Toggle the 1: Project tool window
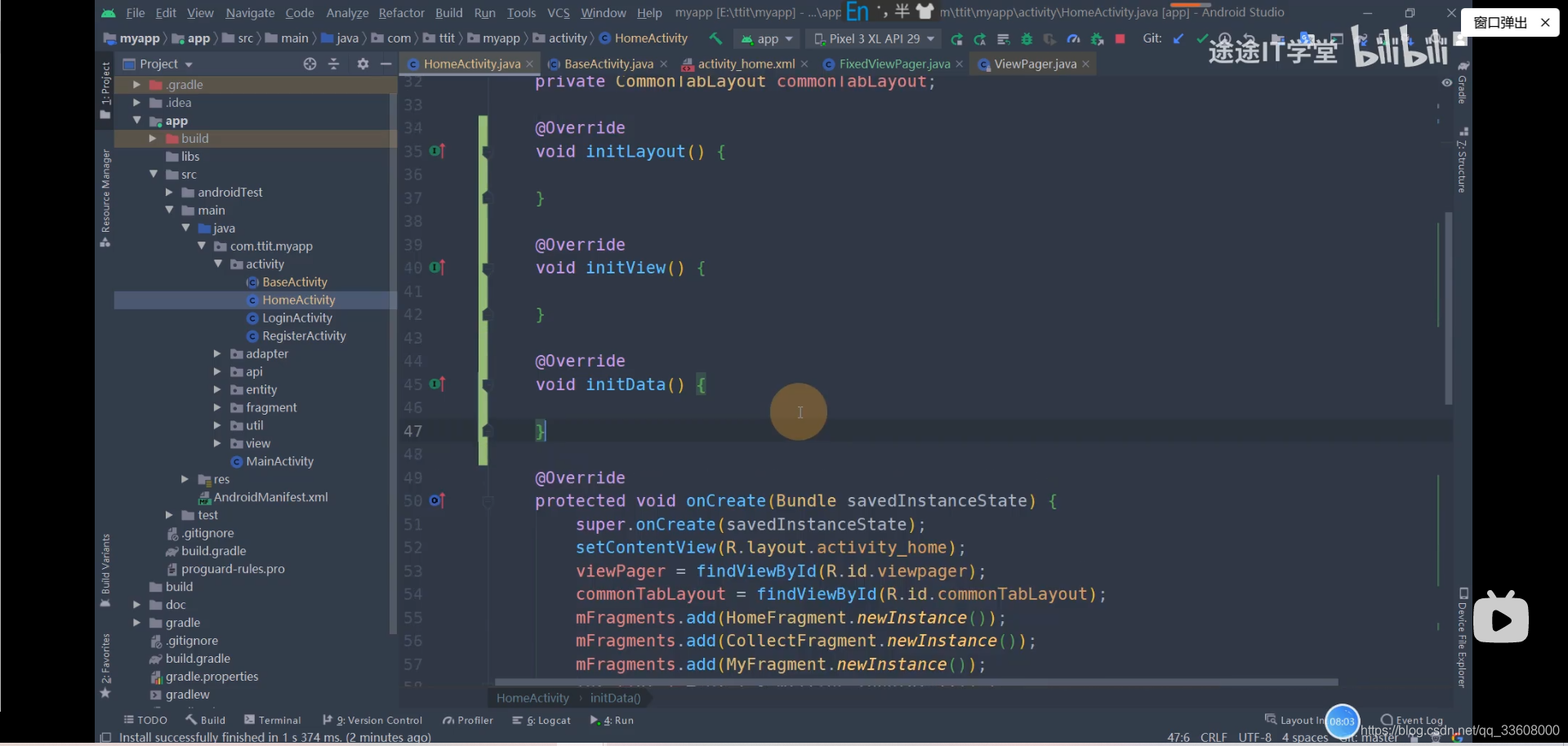The image size is (1568, 746). (105, 90)
